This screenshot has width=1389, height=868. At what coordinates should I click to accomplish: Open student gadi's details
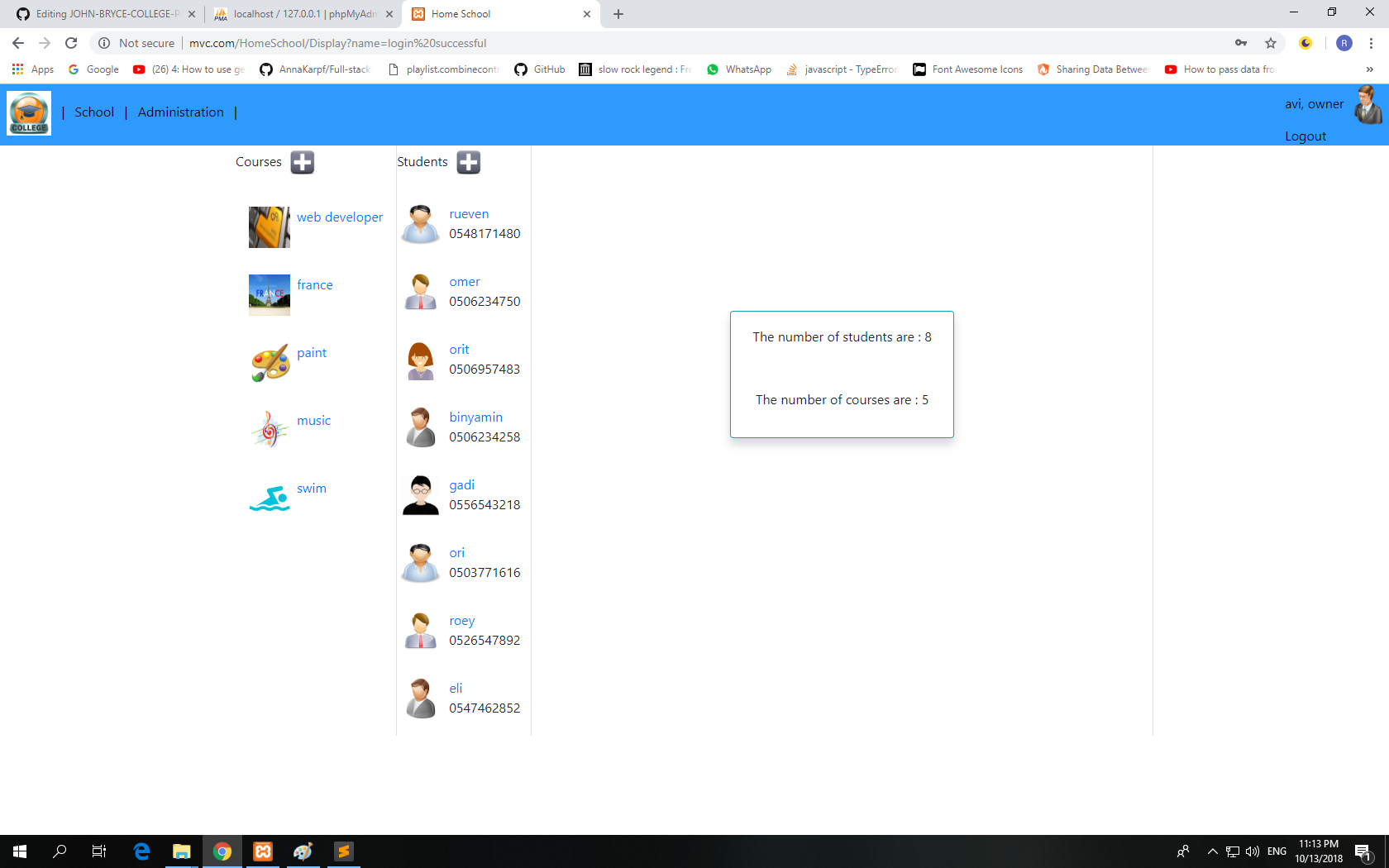click(461, 485)
